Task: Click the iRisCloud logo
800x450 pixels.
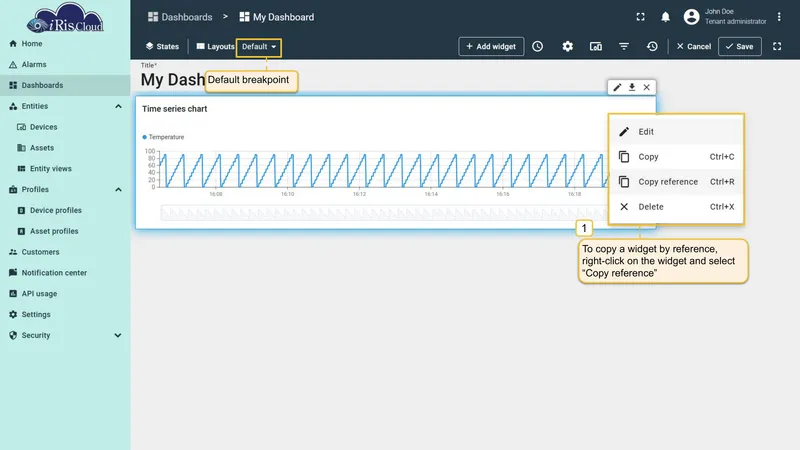Action: (65, 18)
